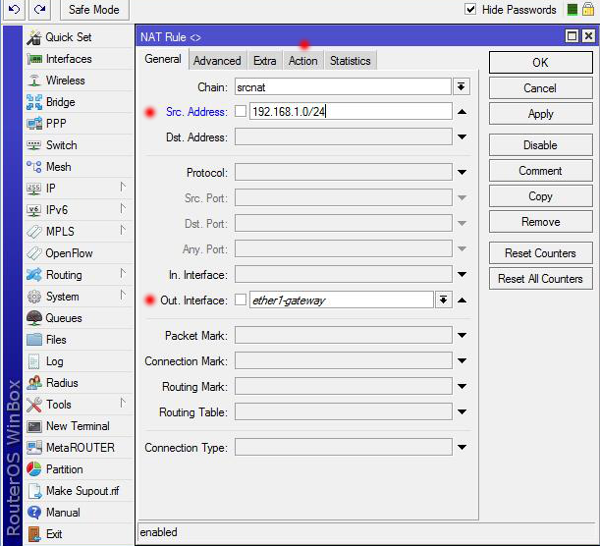Switch to the Action tab
The width and height of the screenshot is (600, 546).
[303, 60]
